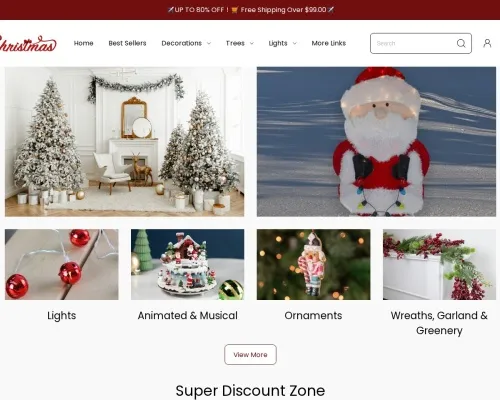Open the Best Sellers menu item

127,43
